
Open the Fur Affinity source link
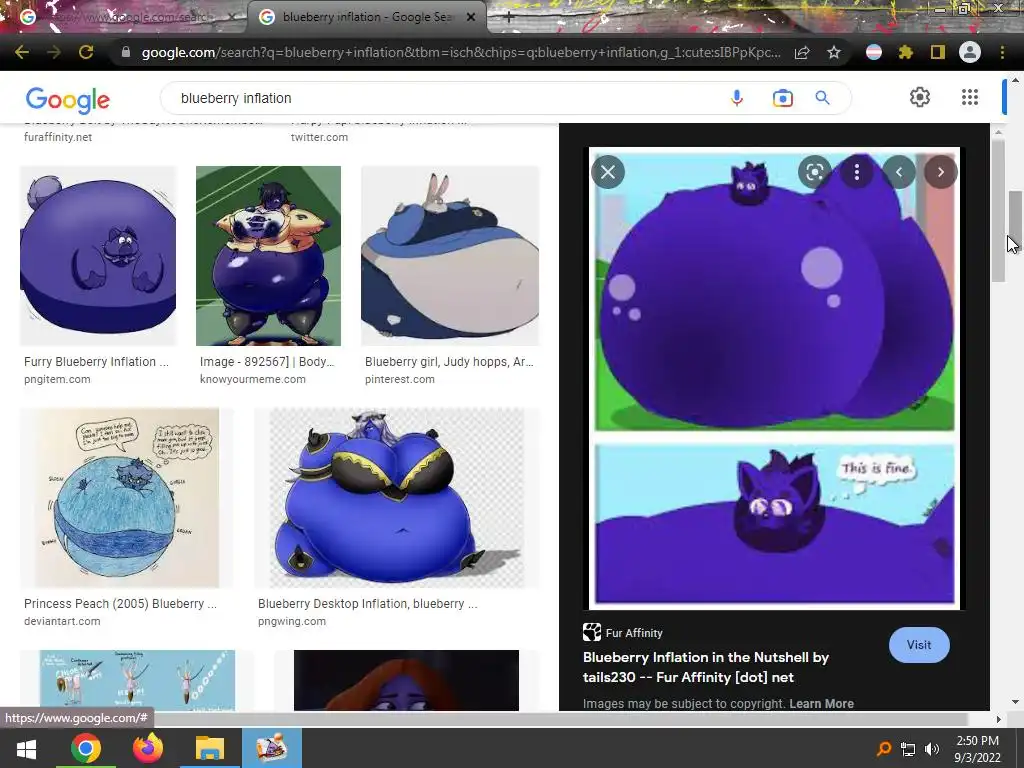tap(622, 633)
